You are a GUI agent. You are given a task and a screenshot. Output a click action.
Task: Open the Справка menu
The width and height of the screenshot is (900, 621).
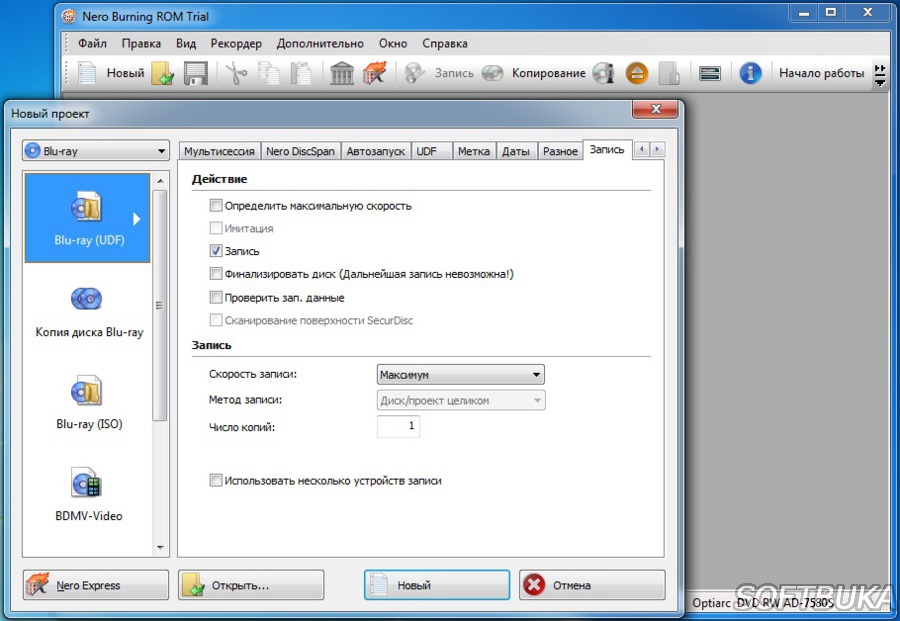(445, 44)
